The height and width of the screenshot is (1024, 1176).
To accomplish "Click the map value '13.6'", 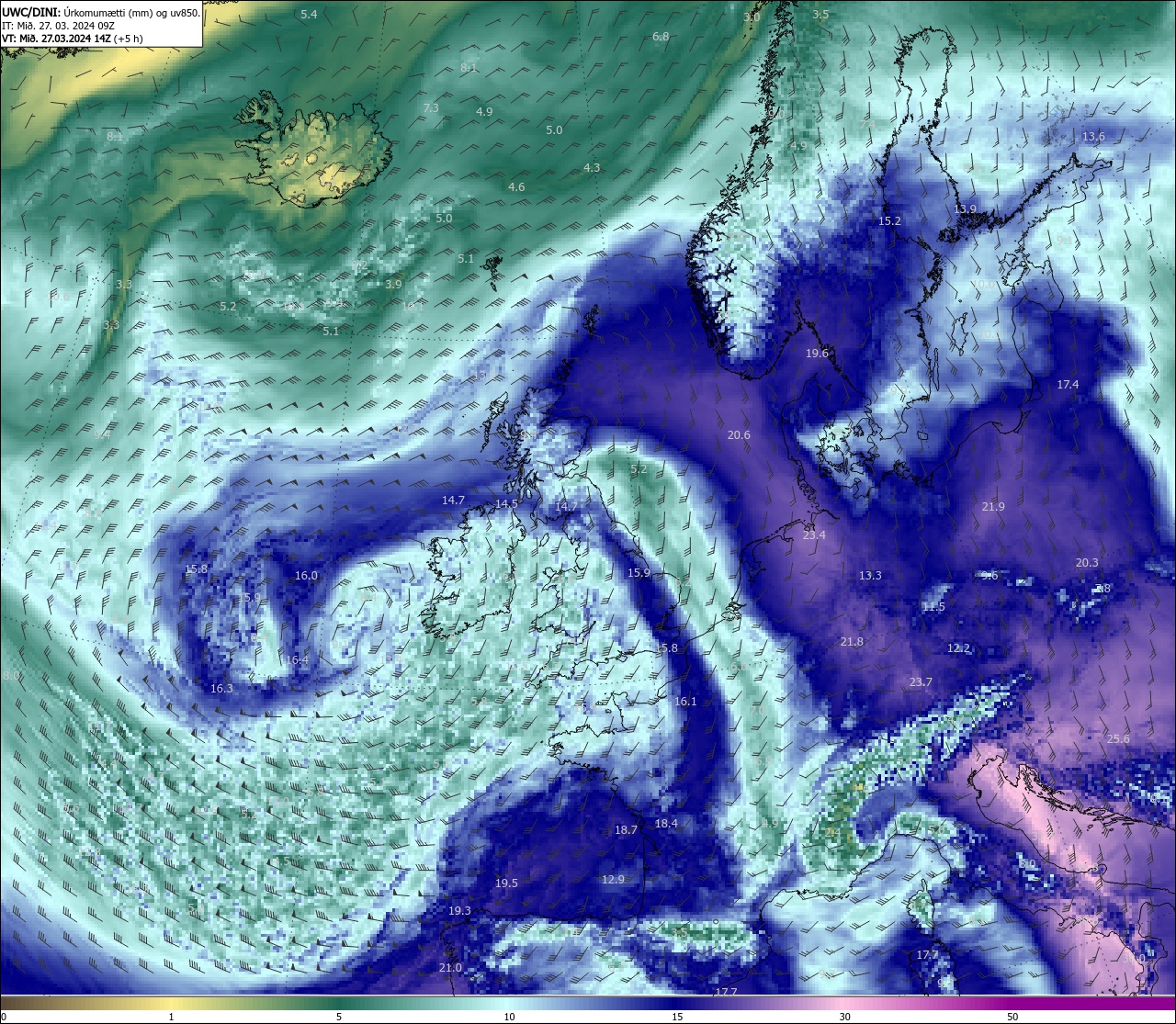I will (x=1093, y=137).
